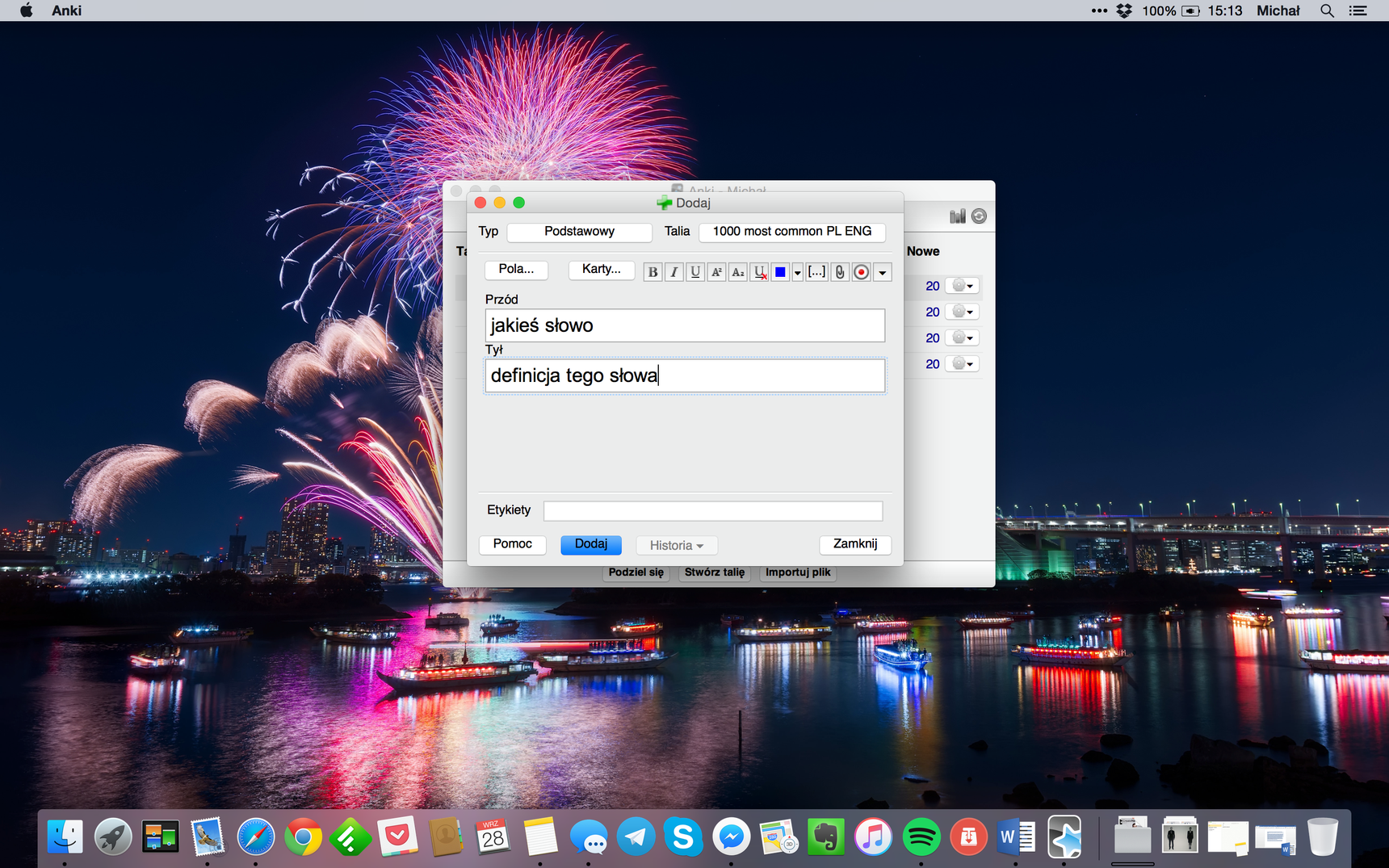The height and width of the screenshot is (868, 1389).
Task: Remove formatting with the crossed-underline icon
Action: pos(759,272)
